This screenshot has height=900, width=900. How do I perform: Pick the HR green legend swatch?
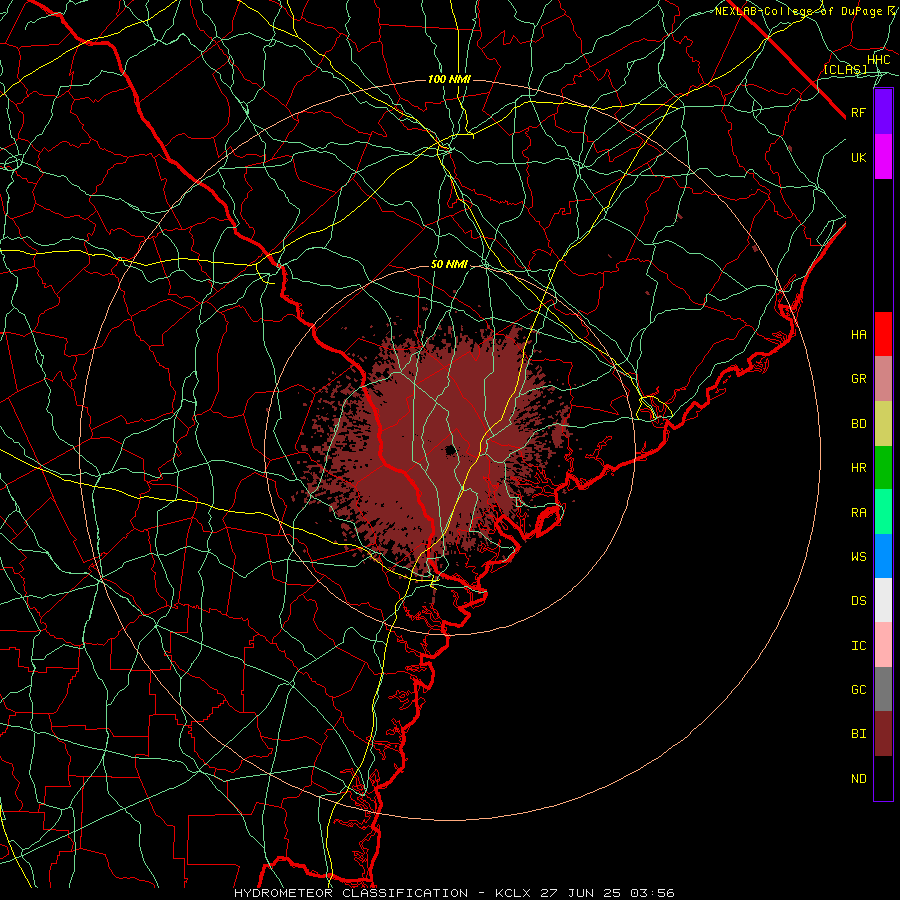pyautogui.click(x=883, y=468)
